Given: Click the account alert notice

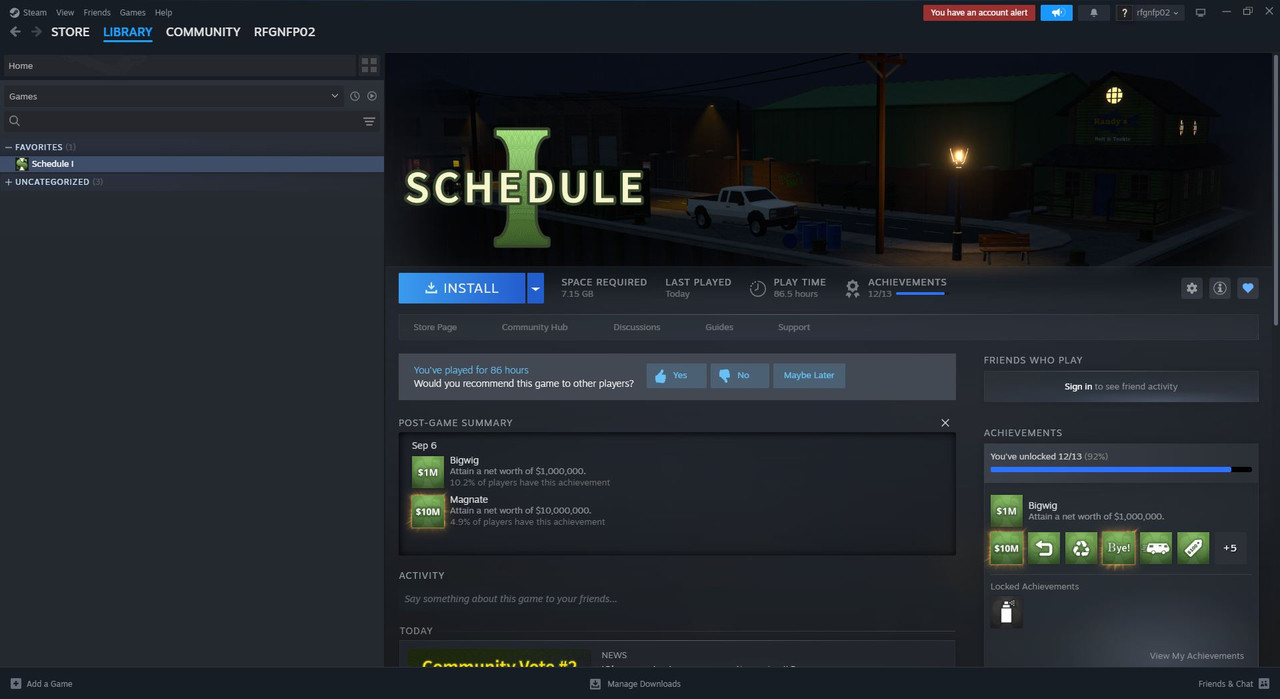Looking at the screenshot, I should click(979, 12).
